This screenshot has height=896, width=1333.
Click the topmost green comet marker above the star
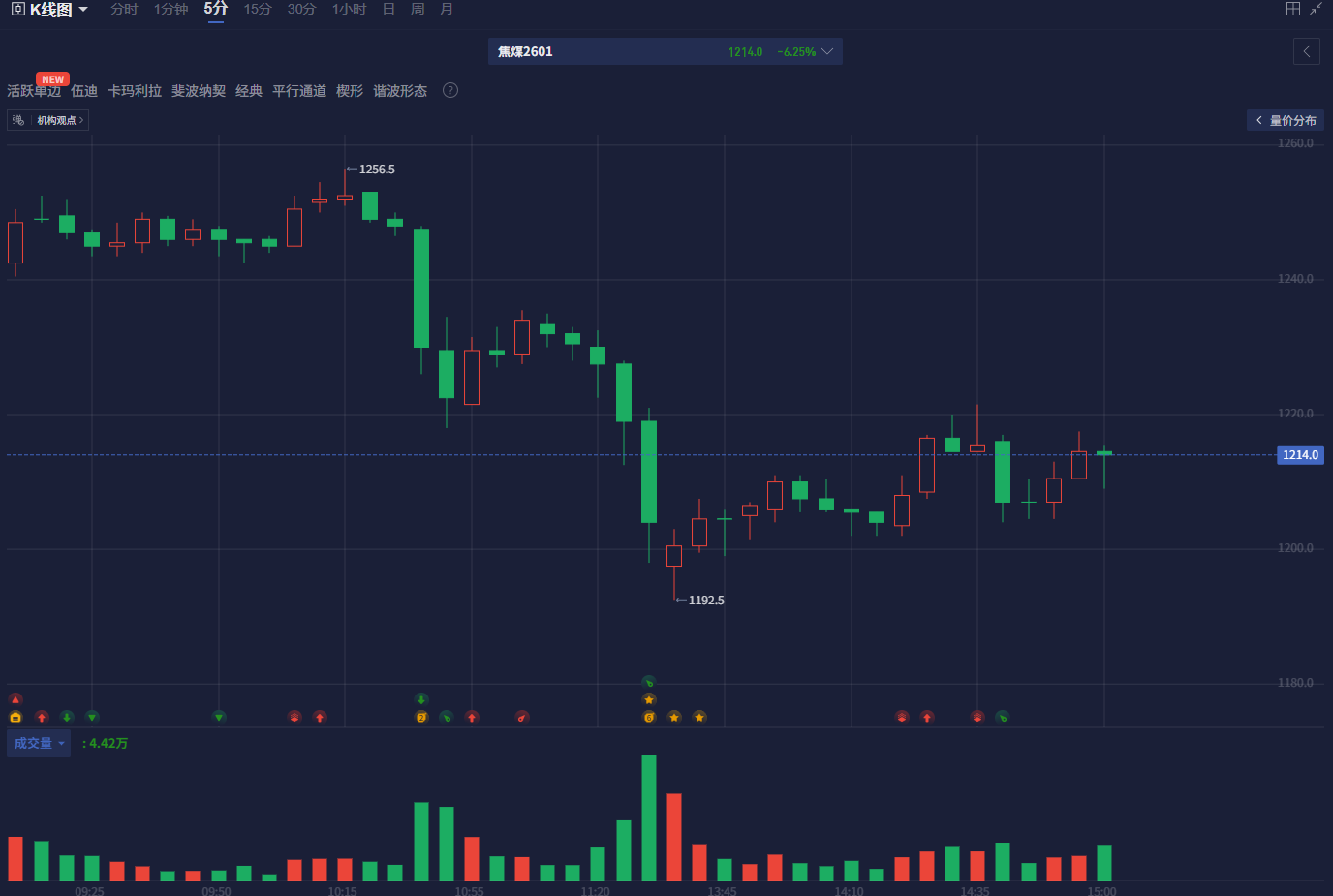pyautogui.click(x=649, y=682)
